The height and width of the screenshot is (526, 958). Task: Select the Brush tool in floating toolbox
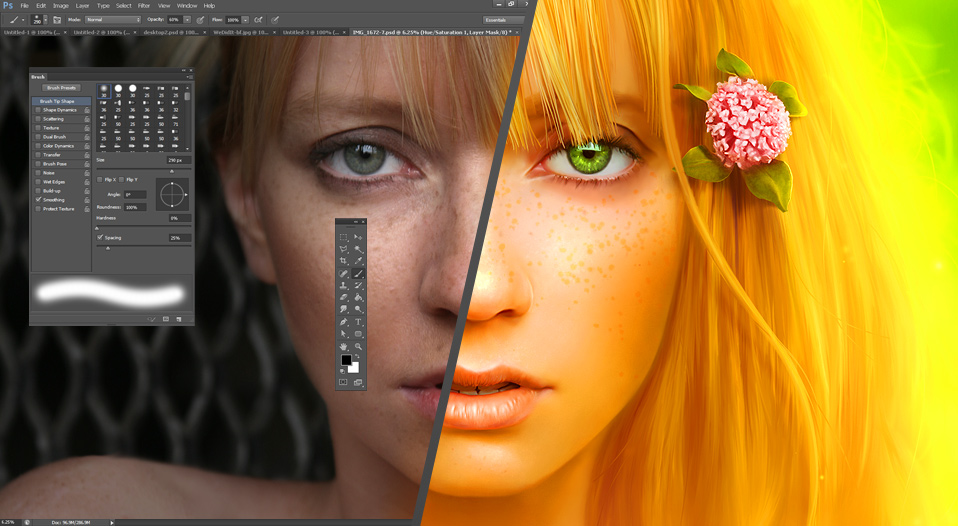358,273
